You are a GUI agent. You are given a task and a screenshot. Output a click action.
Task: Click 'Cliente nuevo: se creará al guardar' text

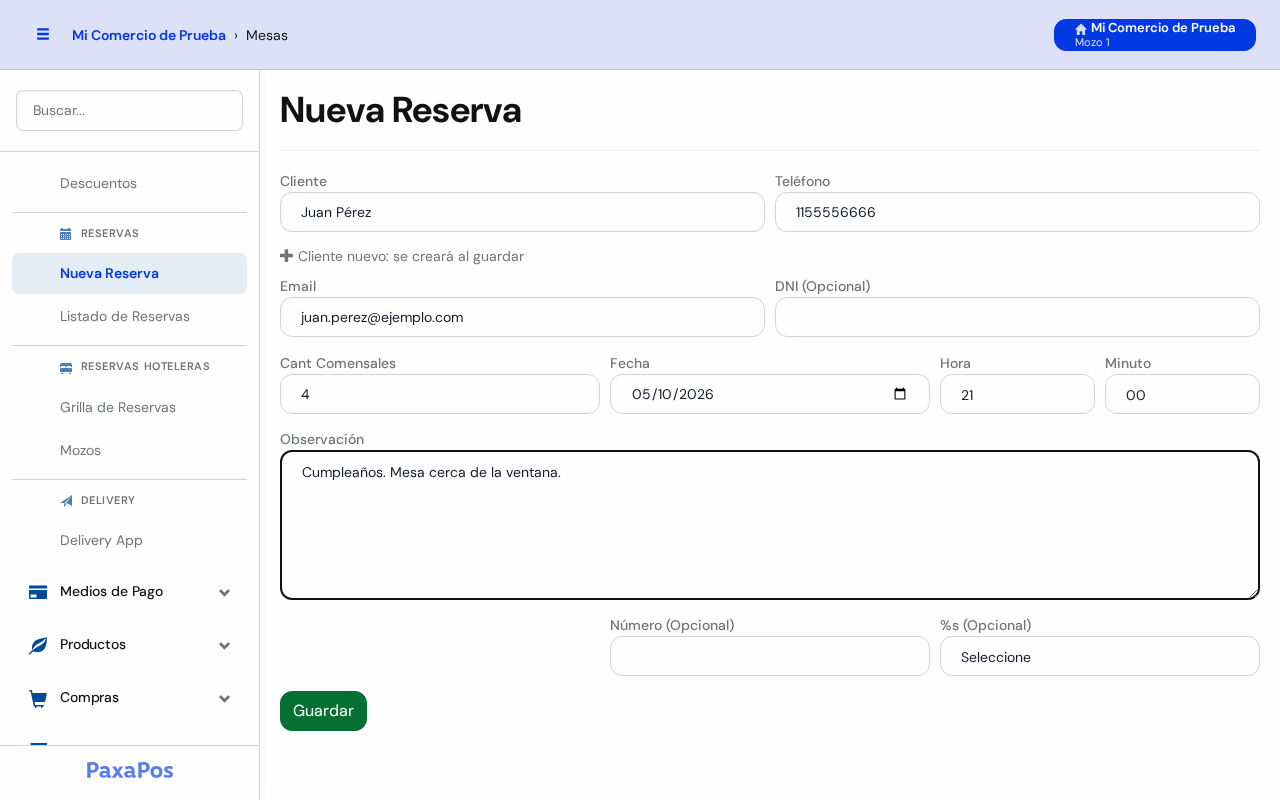[411, 256]
